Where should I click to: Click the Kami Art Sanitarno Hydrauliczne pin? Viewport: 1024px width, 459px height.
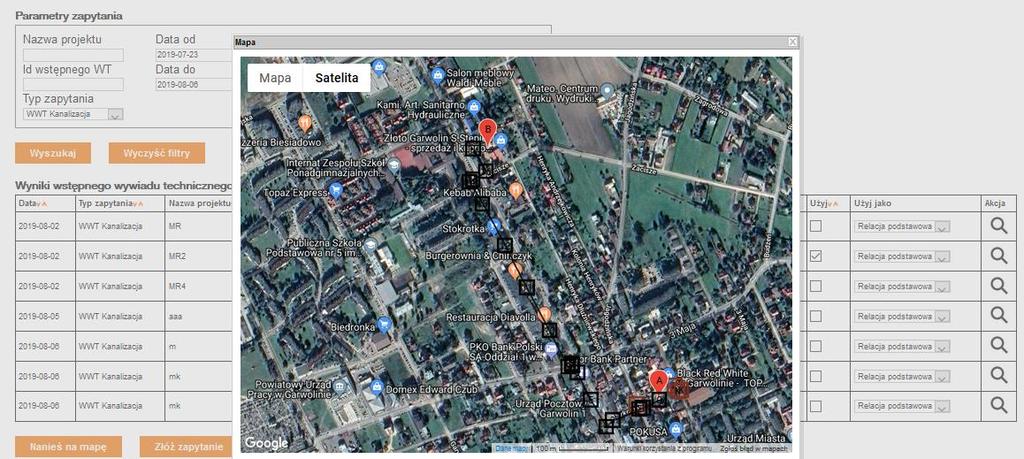(475, 106)
